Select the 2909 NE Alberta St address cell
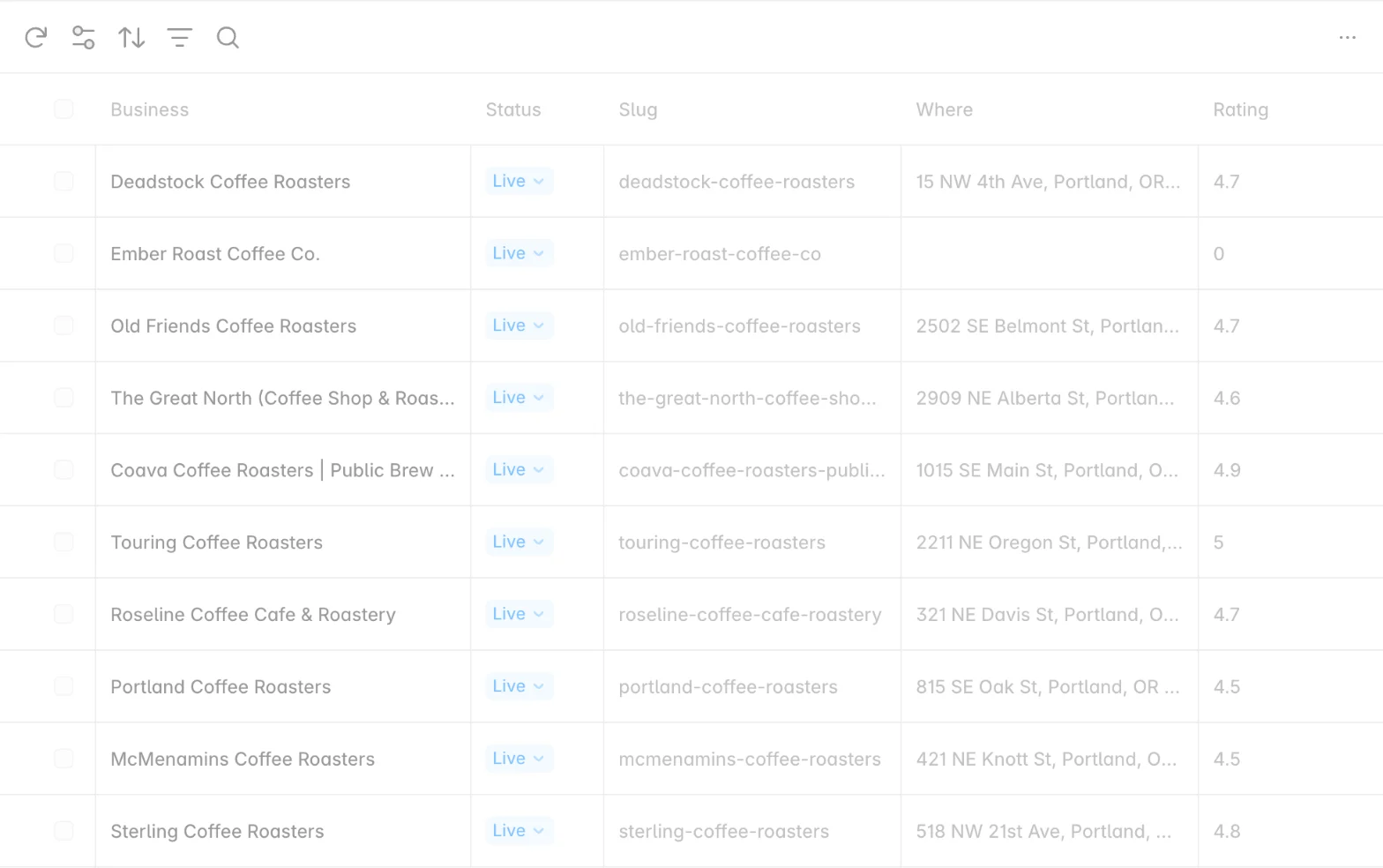 [x=1050, y=398]
